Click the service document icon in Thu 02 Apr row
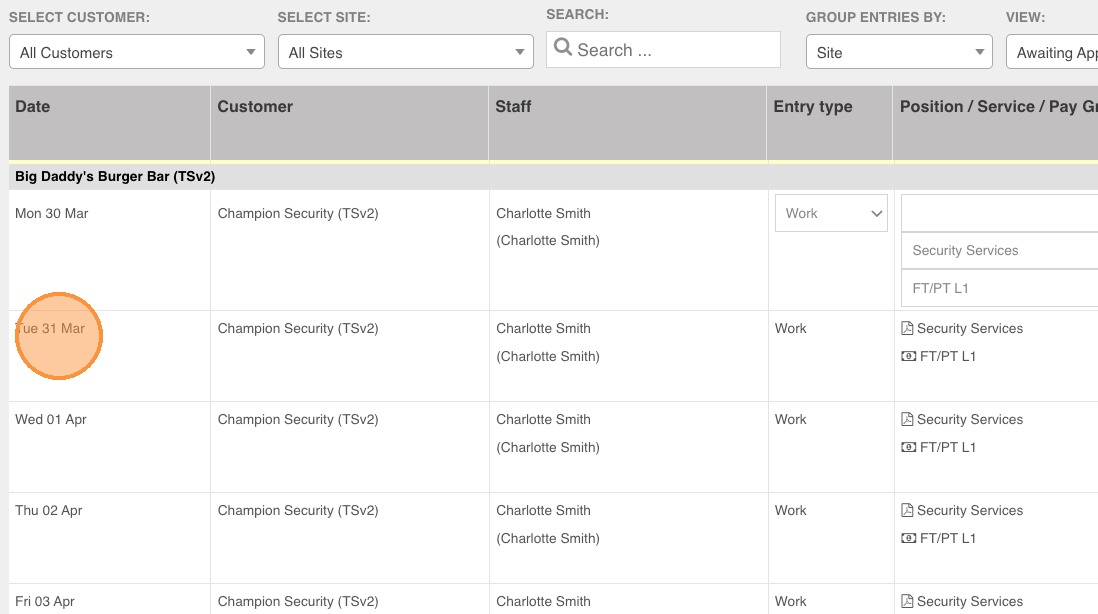 907,510
